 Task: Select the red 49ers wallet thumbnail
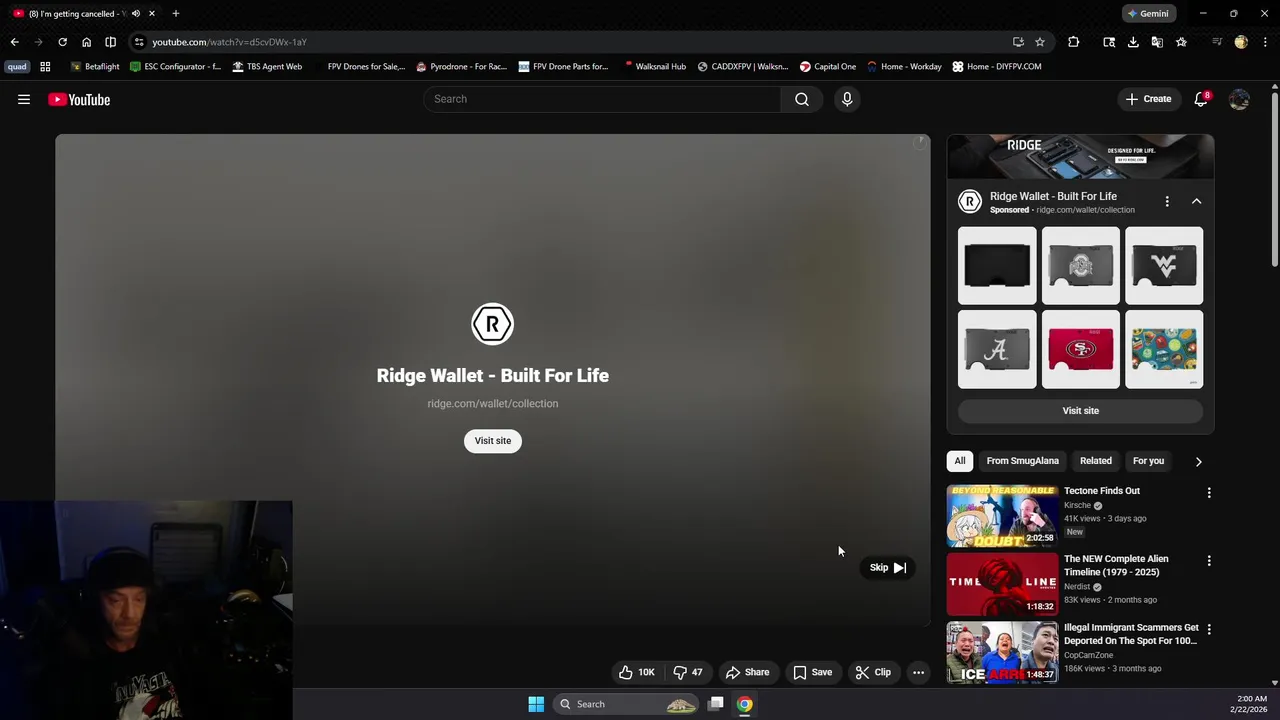point(1081,349)
